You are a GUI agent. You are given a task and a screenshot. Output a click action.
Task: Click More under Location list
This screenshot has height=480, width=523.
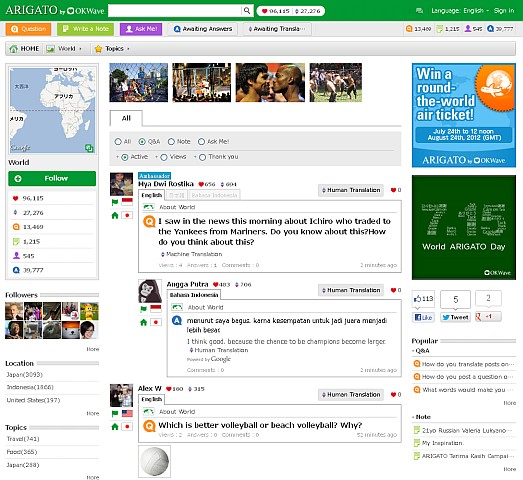(x=93, y=413)
